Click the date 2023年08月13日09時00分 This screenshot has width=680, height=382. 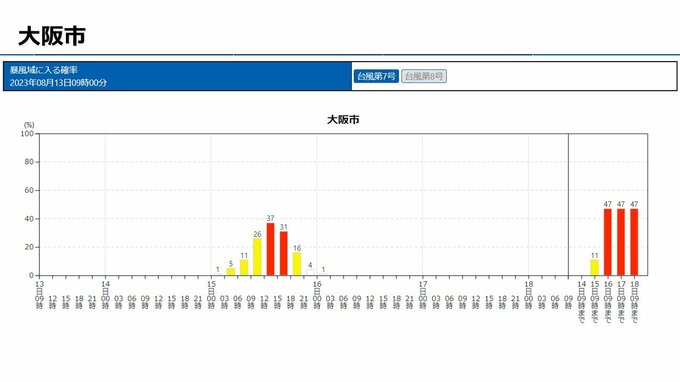(x=58, y=82)
